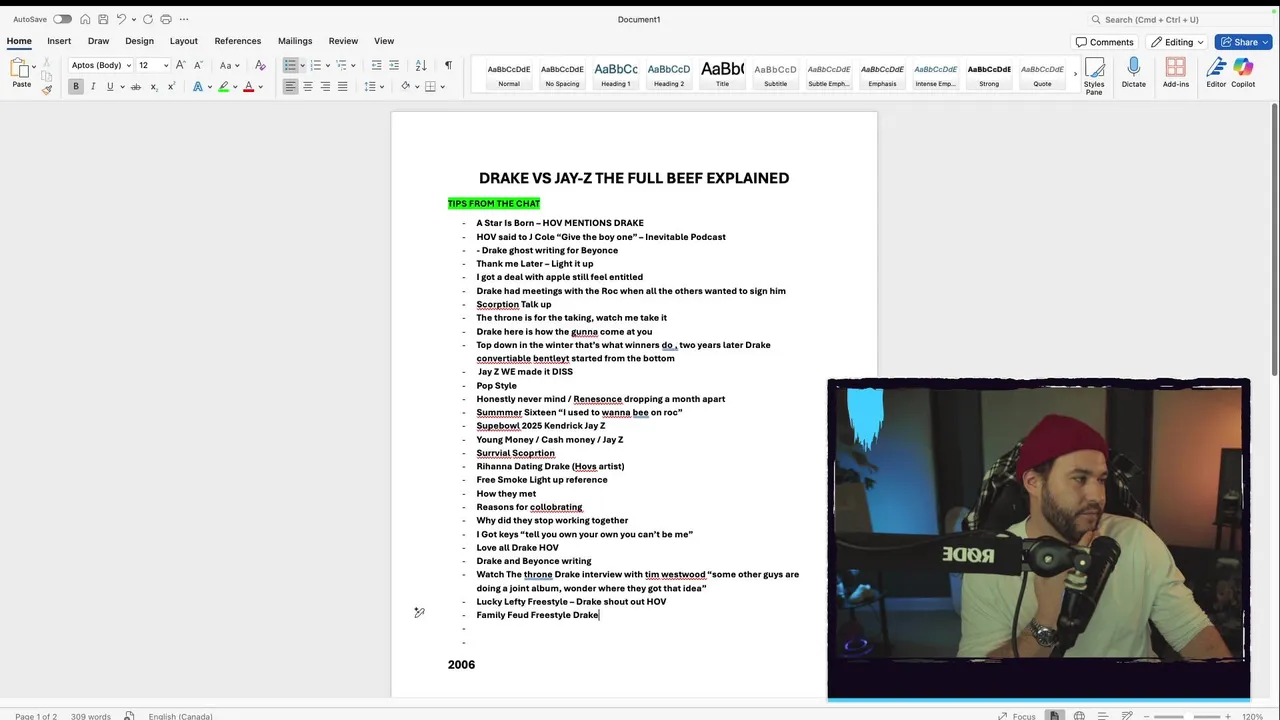
Task: Launch the Editor proofing tool
Action: coord(1216,73)
